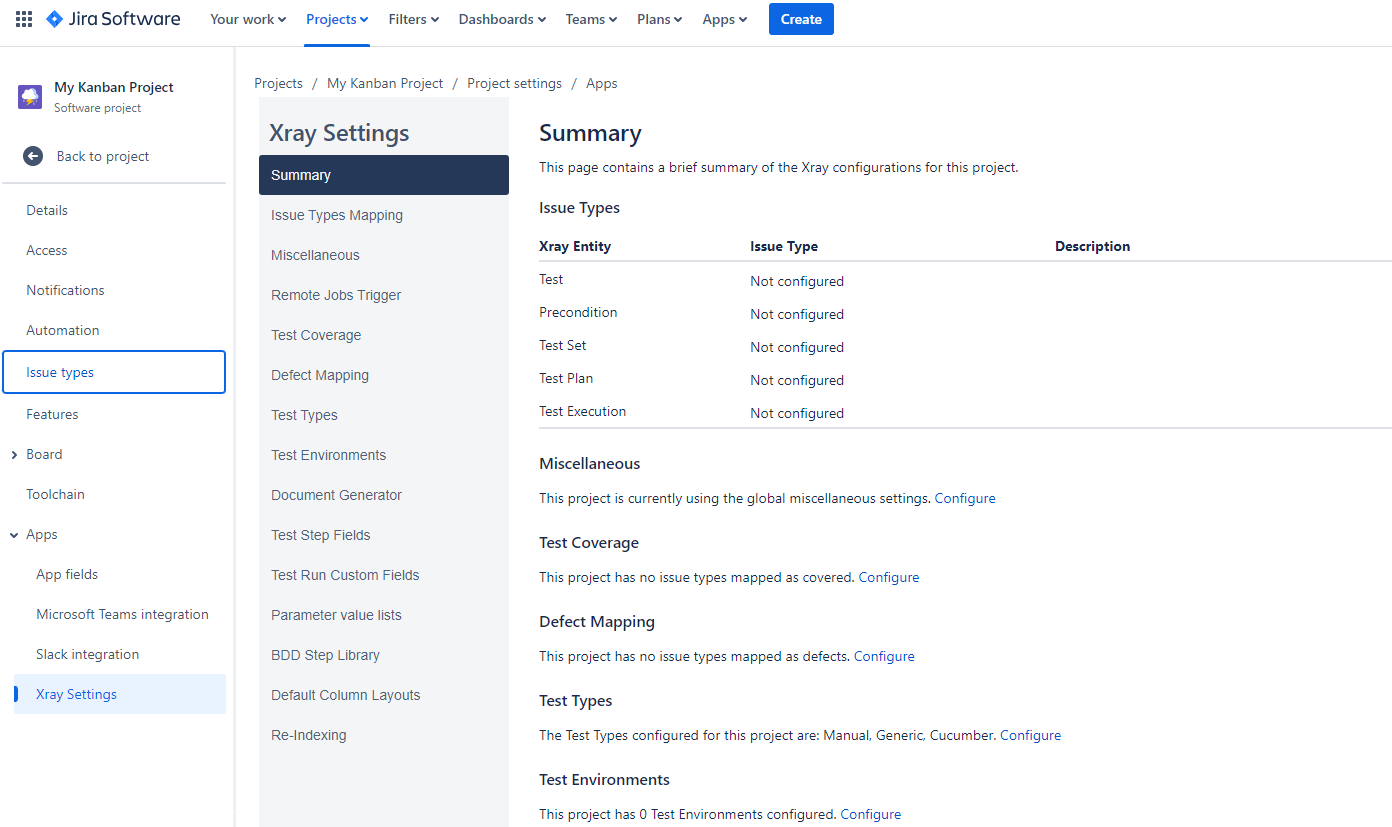Click Configure link under Test Environments heading
1392x827 pixels.
coord(871,814)
